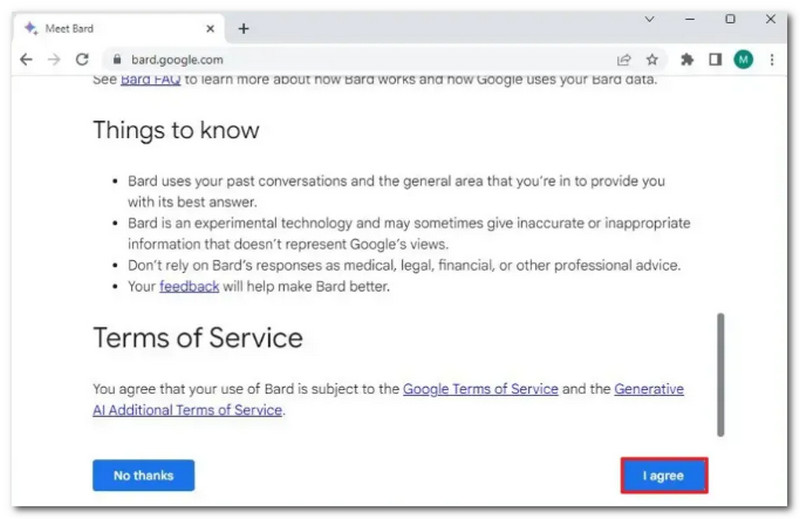Screen dimensions: 800x519
Task: Click the No thanks button
Action: coord(143,475)
